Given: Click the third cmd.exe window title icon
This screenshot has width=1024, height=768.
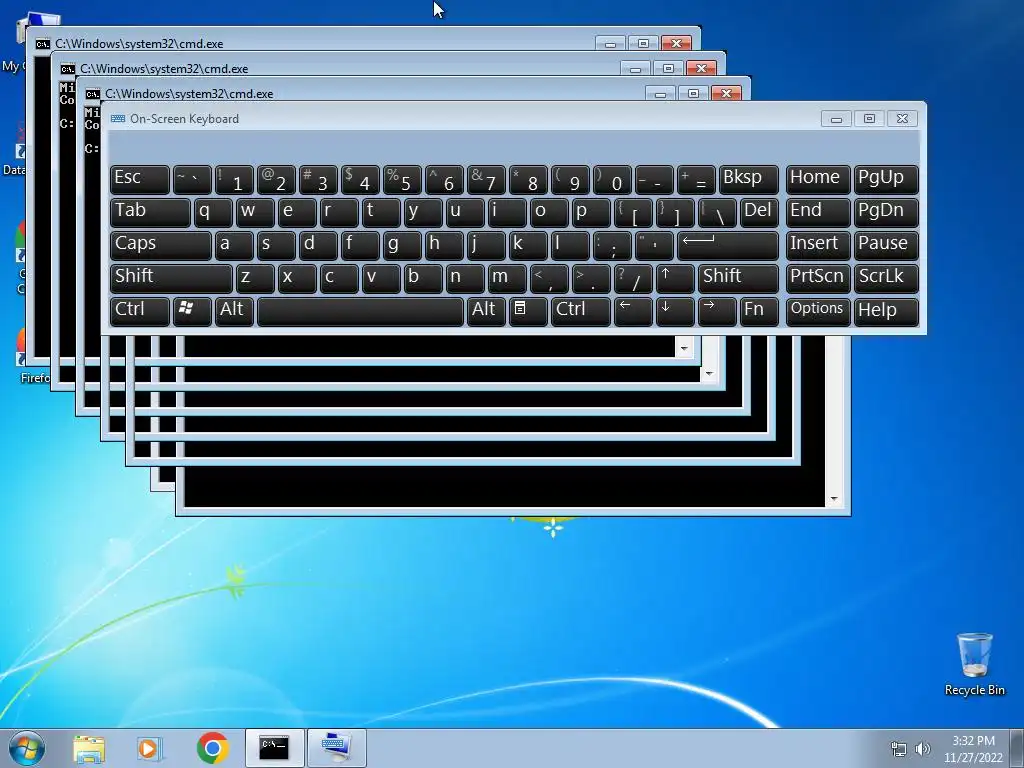Looking at the screenshot, I should [x=92, y=94].
